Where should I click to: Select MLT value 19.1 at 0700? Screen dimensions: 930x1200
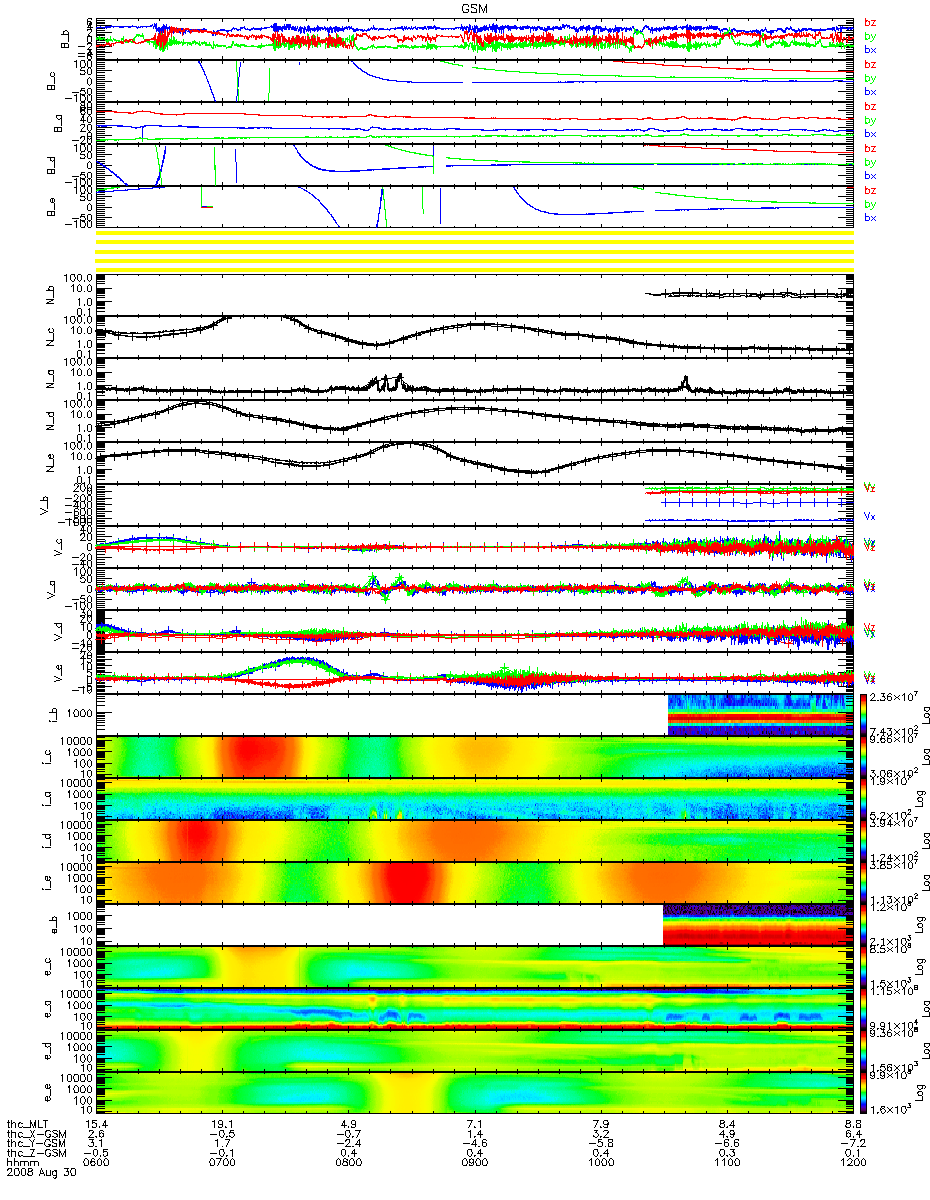pos(222,1123)
